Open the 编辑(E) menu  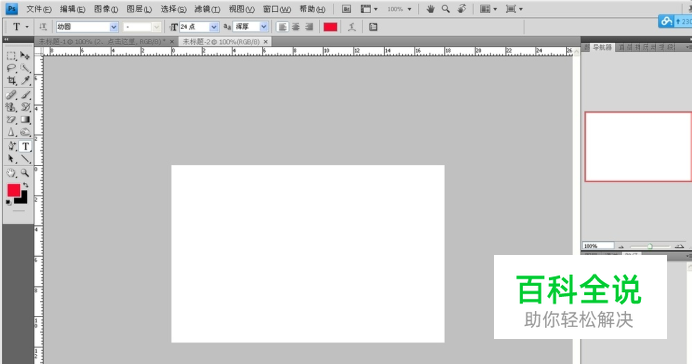(x=72, y=9)
